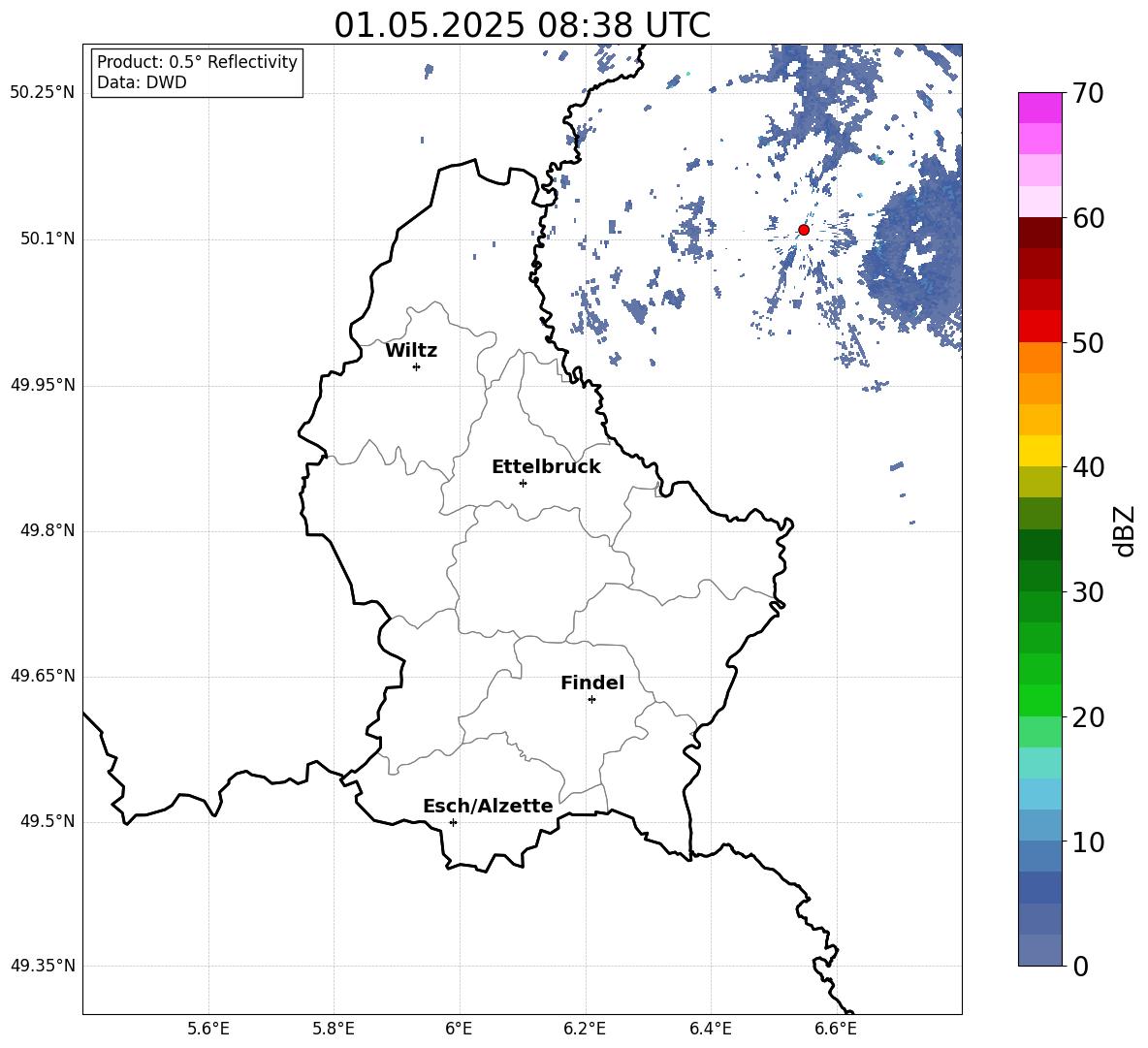This screenshot has width=1148, height=1048.
Task: Click the 60 tick on colorbar
Action: coord(1088,218)
